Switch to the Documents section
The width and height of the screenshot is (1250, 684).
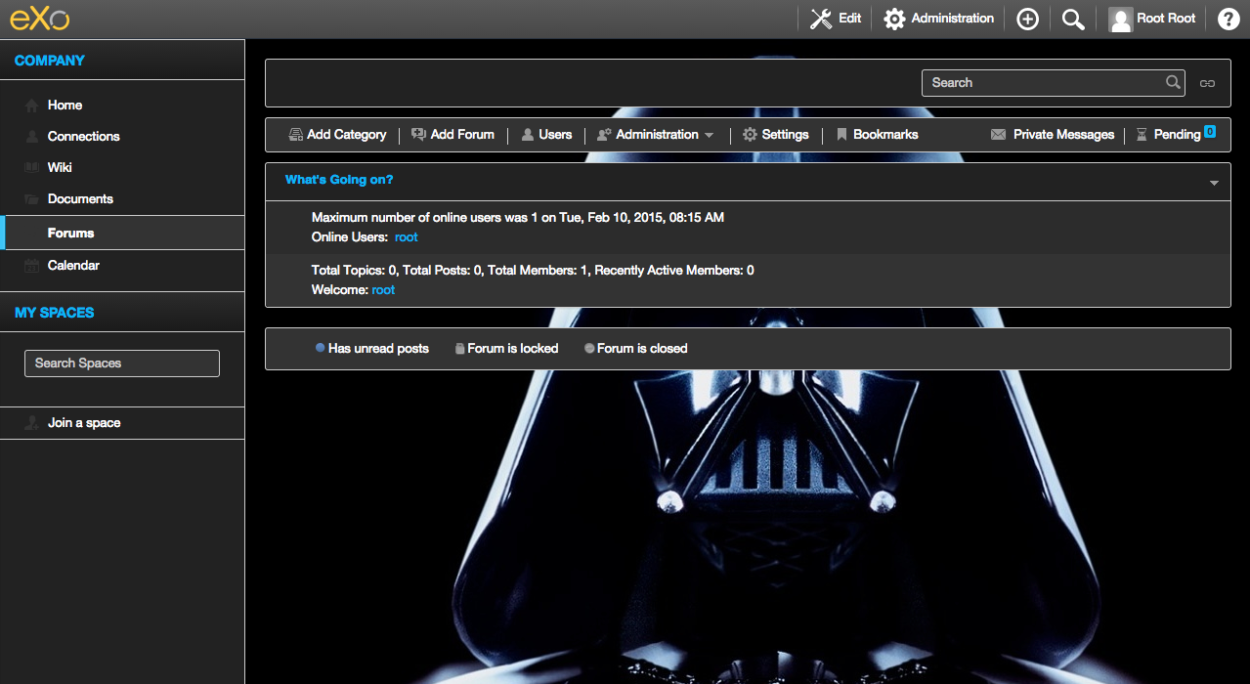pyautogui.click(x=80, y=198)
